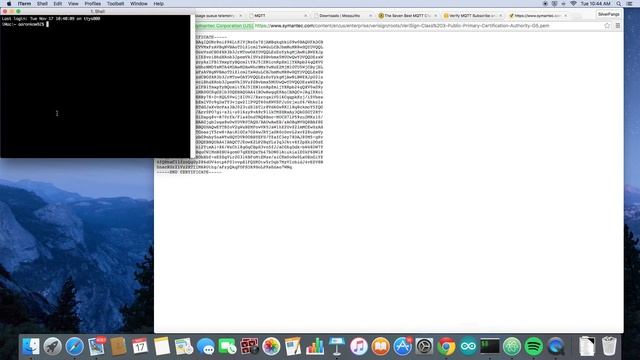Open Maps icon in the Dock
This screenshot has height=360, width=640.
point(184,347)
